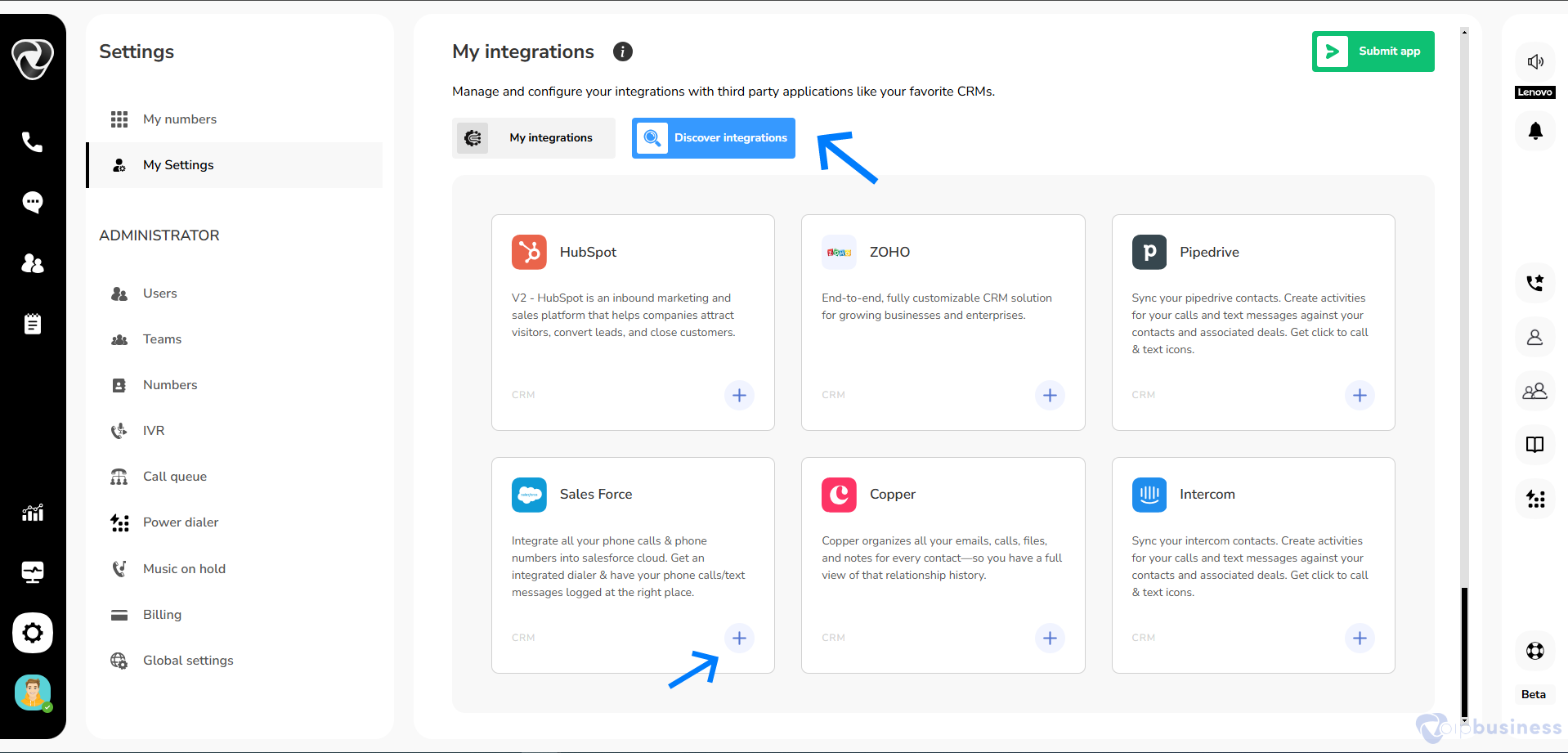Add the ZOHO integration with plus button
The image size is (1568, 753).
pyautogui.click(x=1050, y=395)
